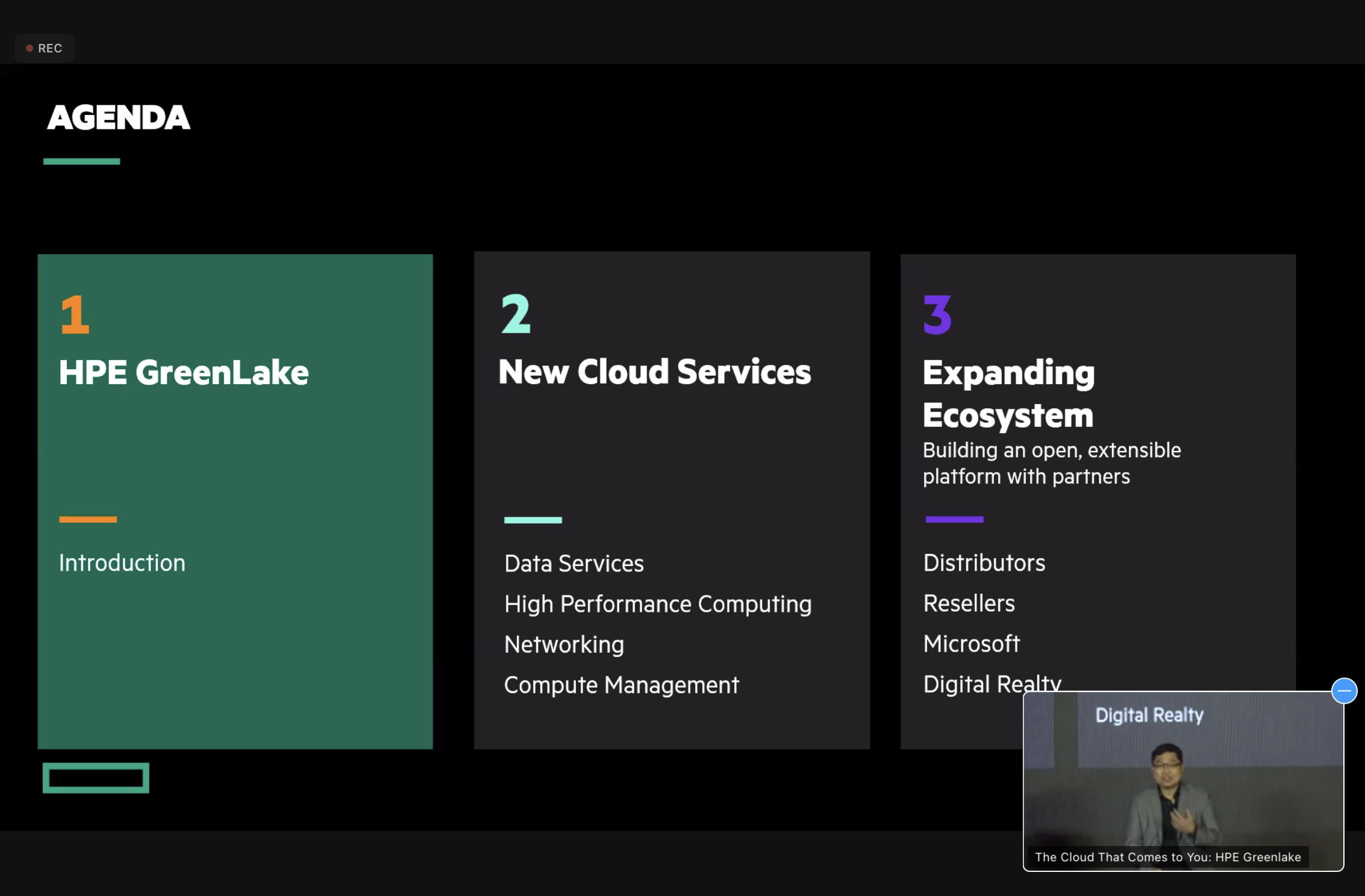Click the orange number 1 icon

(x=75, y=314)
